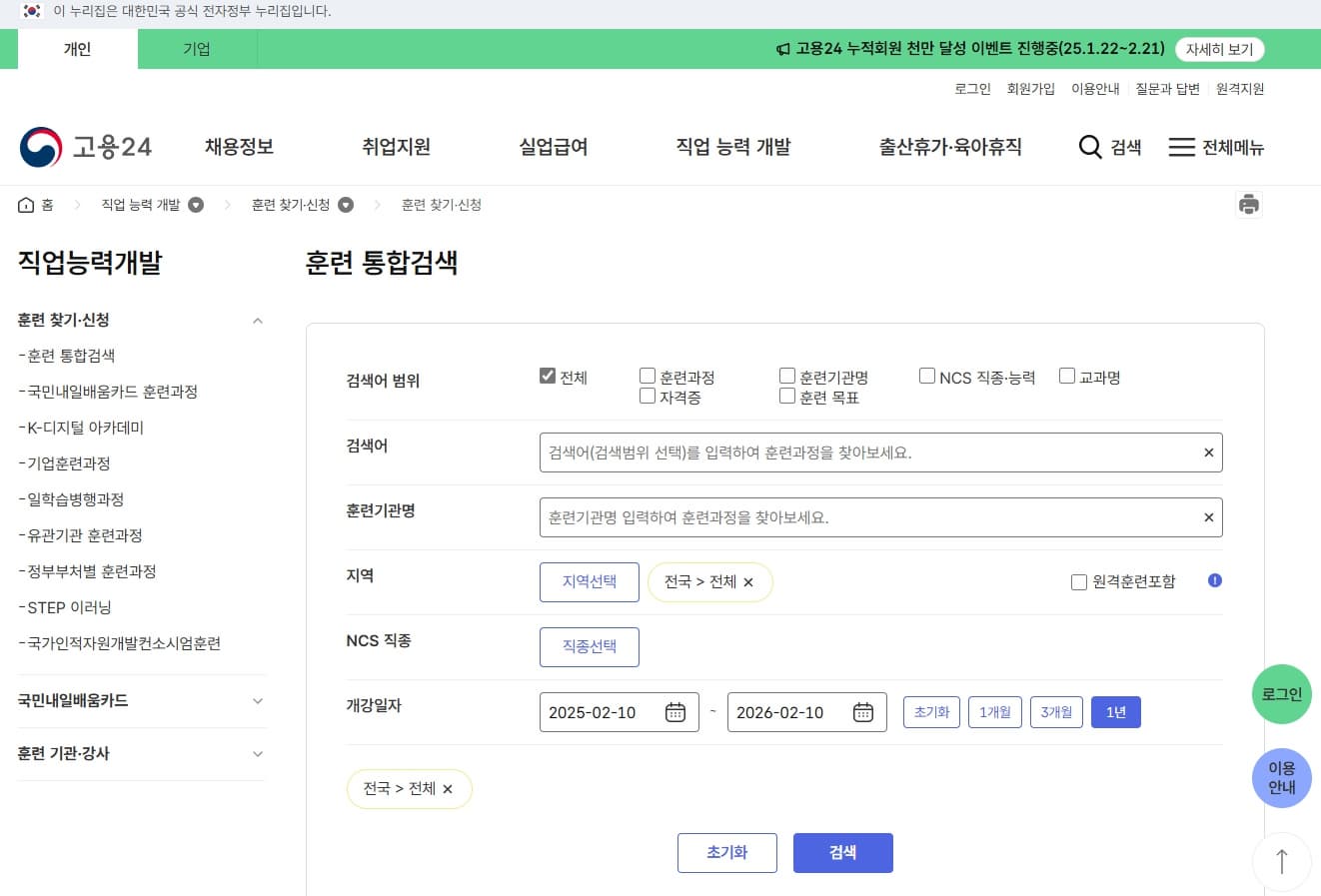Open the calendar icon for the start date
Image resolution: width=1321 pixels, height=896 pixels.
click(x=675, y=711)
